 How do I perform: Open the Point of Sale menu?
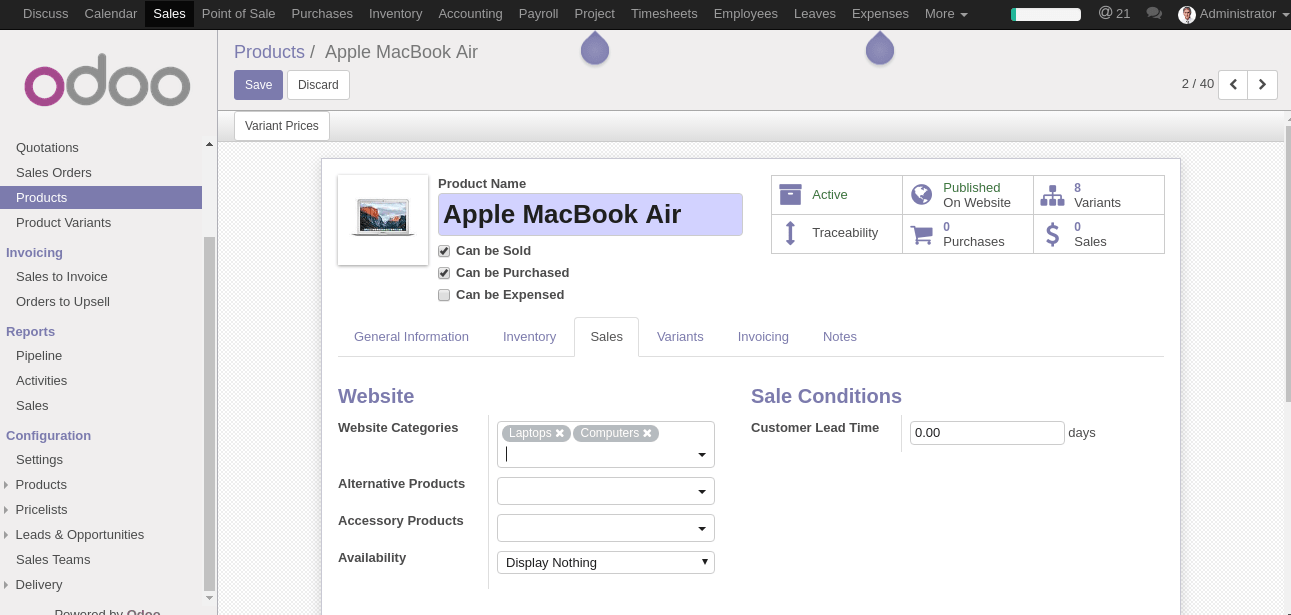click(238, 14)
